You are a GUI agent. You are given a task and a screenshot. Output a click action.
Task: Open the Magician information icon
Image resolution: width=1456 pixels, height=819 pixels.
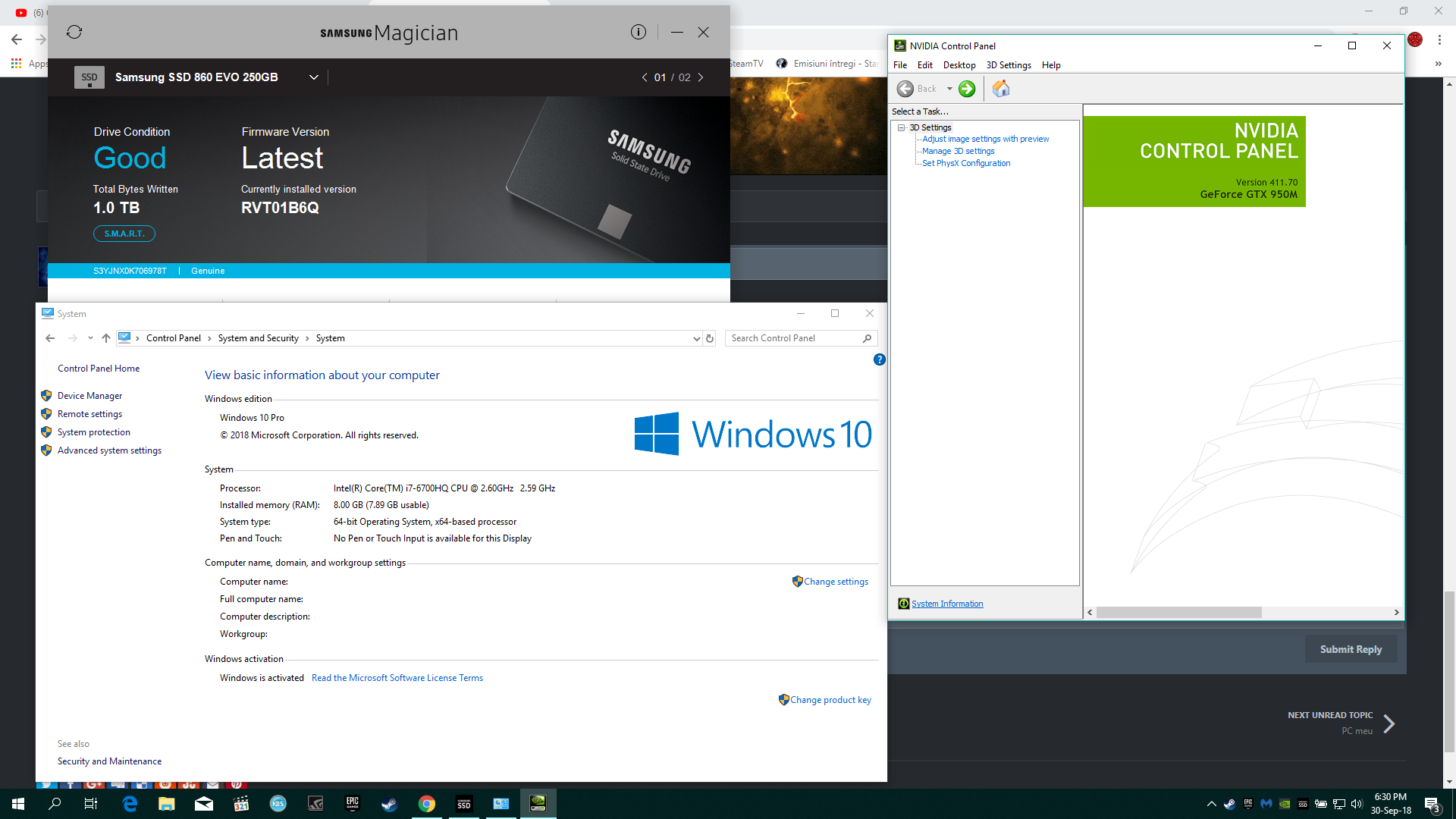639,32
